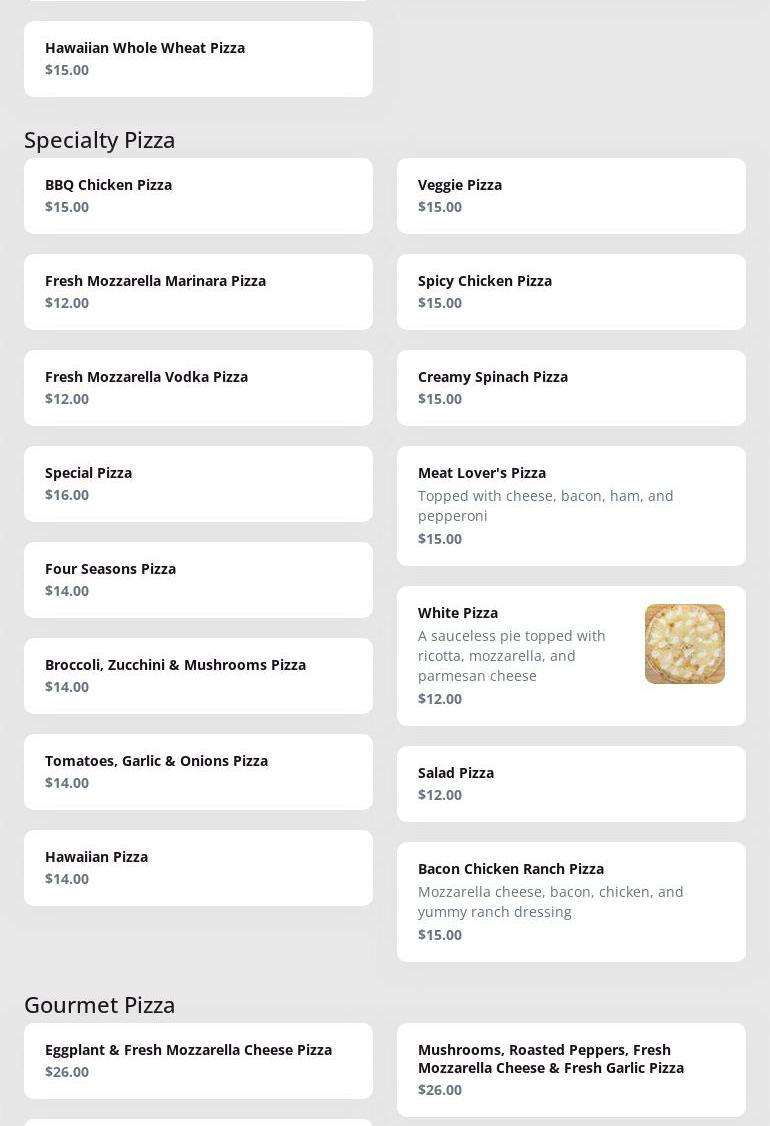Select the BBQ Chicken Pizza item
Viewport: 770px width, 1126px height.
click(198, 196)
